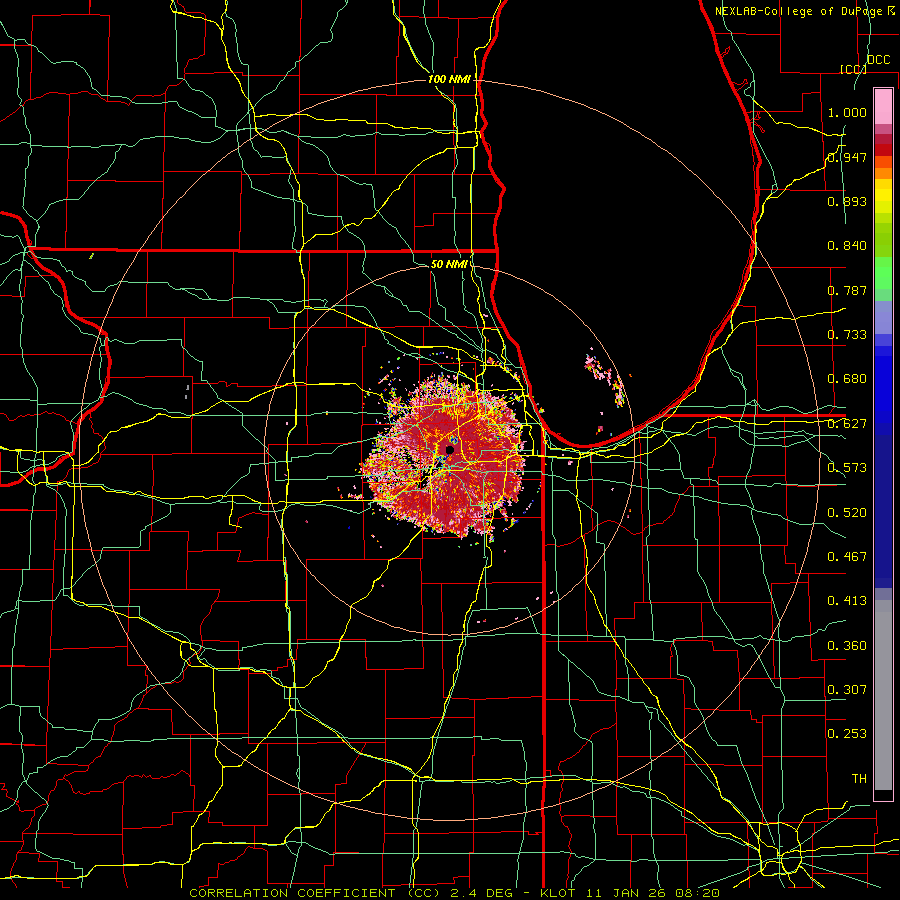Select the 0.627 legend value

click(x=847, y=424)
